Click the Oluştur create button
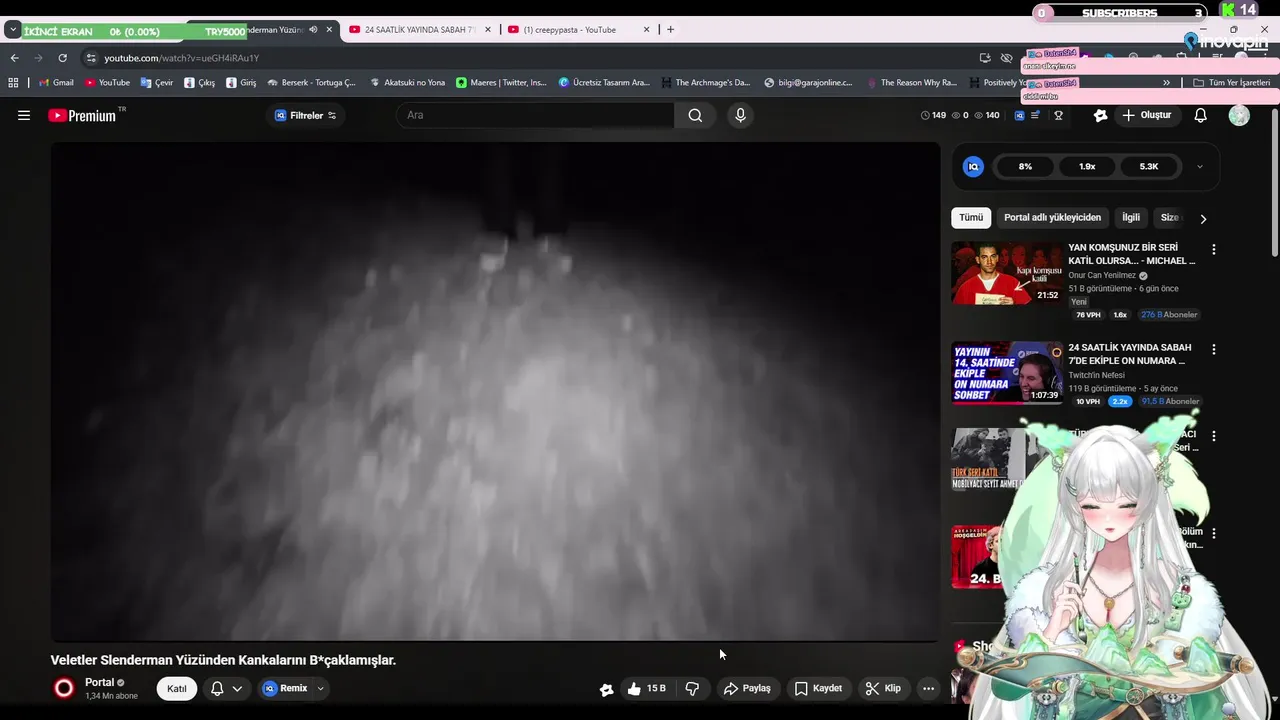 tap(1146, 115)
